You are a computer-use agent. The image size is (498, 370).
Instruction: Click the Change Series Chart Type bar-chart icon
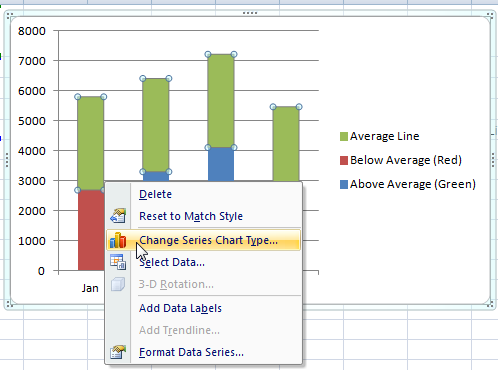118,240
